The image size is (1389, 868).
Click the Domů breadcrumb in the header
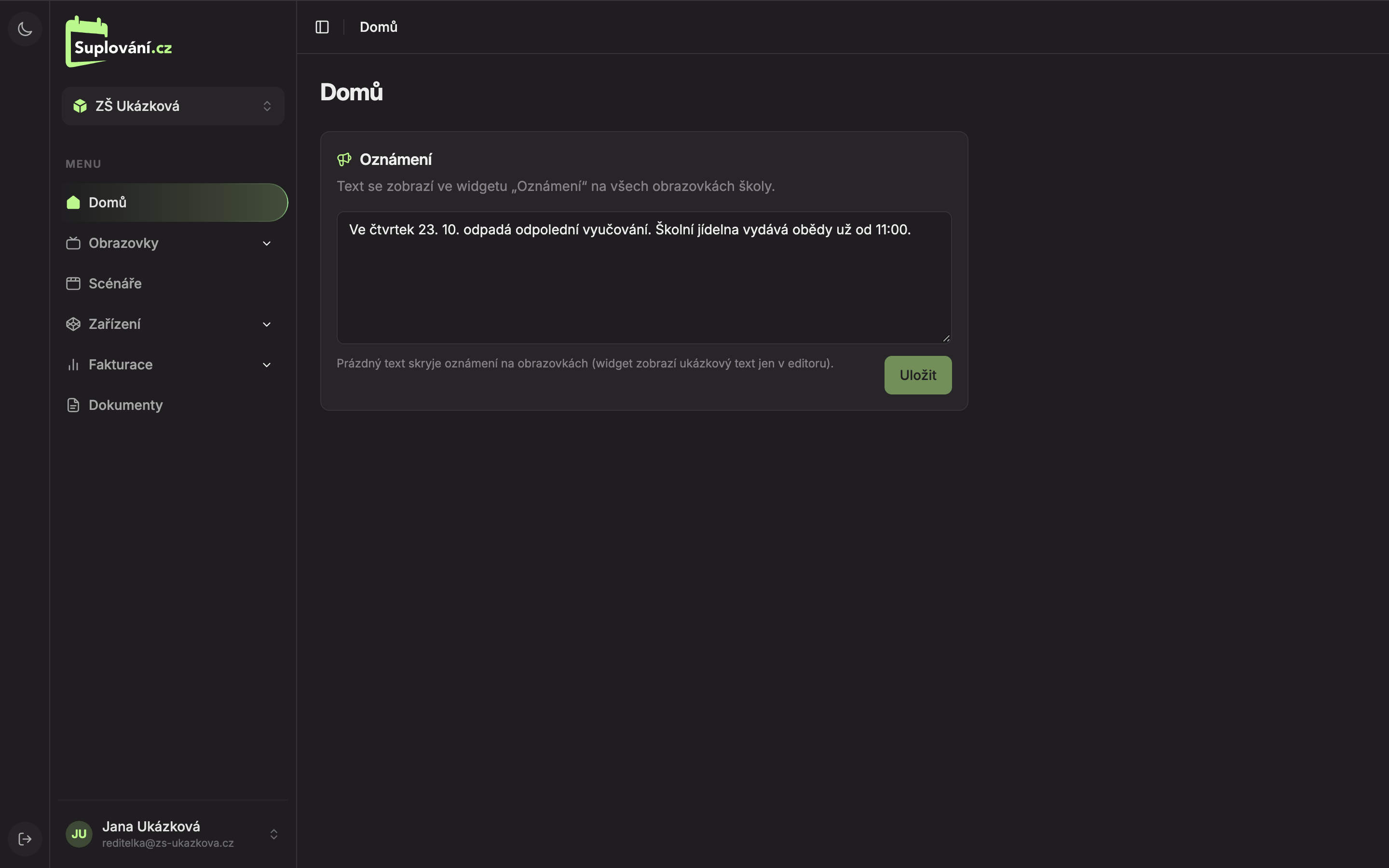378,27
